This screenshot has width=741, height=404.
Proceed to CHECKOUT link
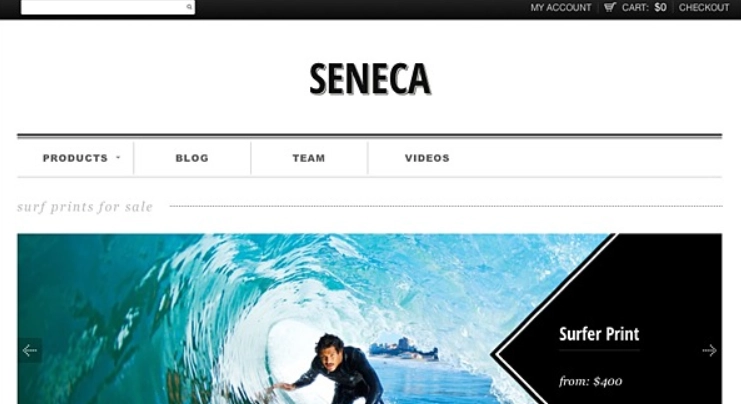click(704, 8)
